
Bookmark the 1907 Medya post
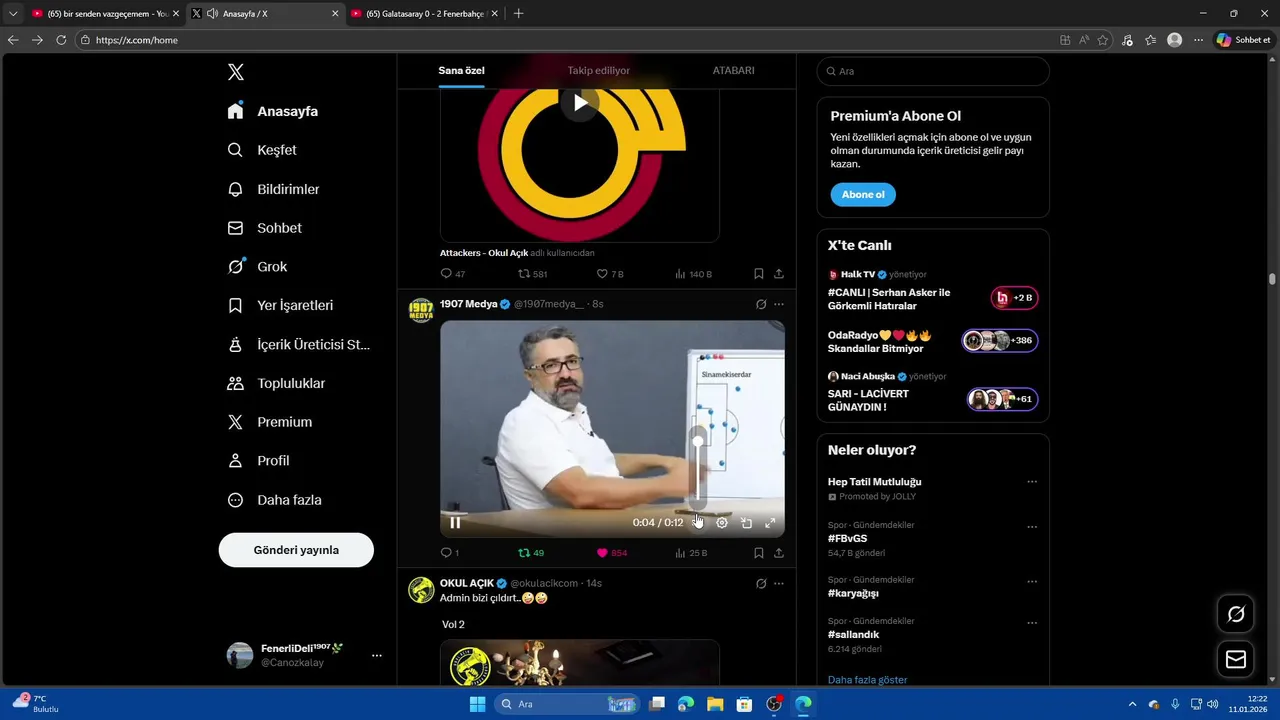759,552
